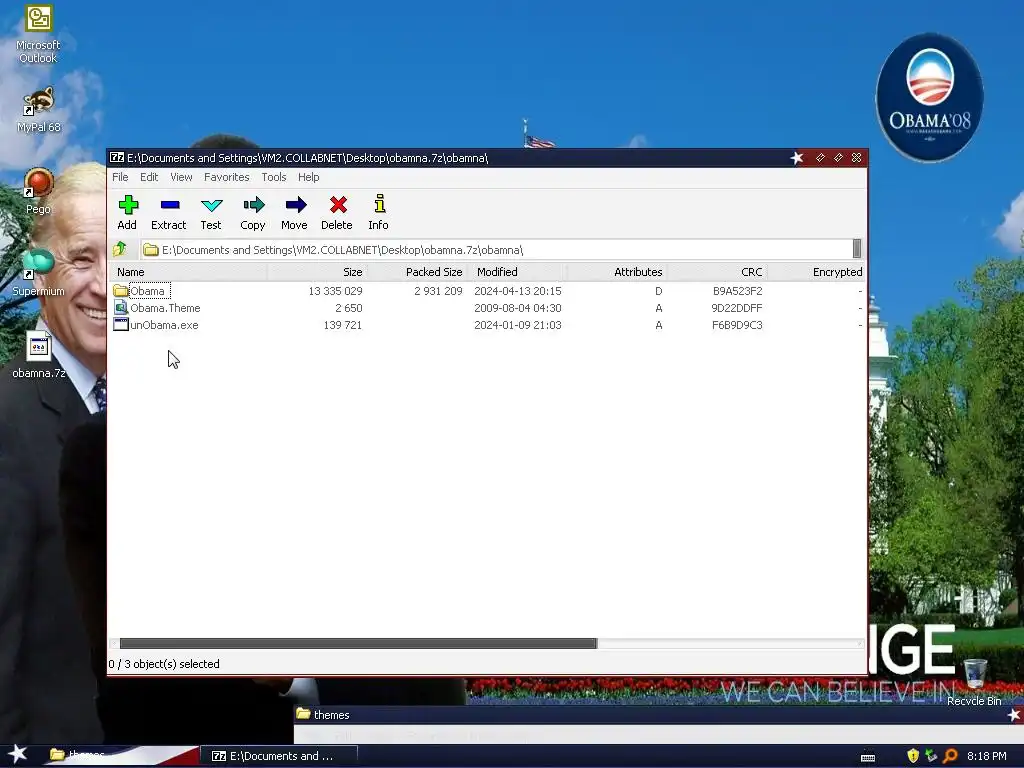Click the keyboard tray icon
This screenshot has height=768, width=1024.
point(868,757)
